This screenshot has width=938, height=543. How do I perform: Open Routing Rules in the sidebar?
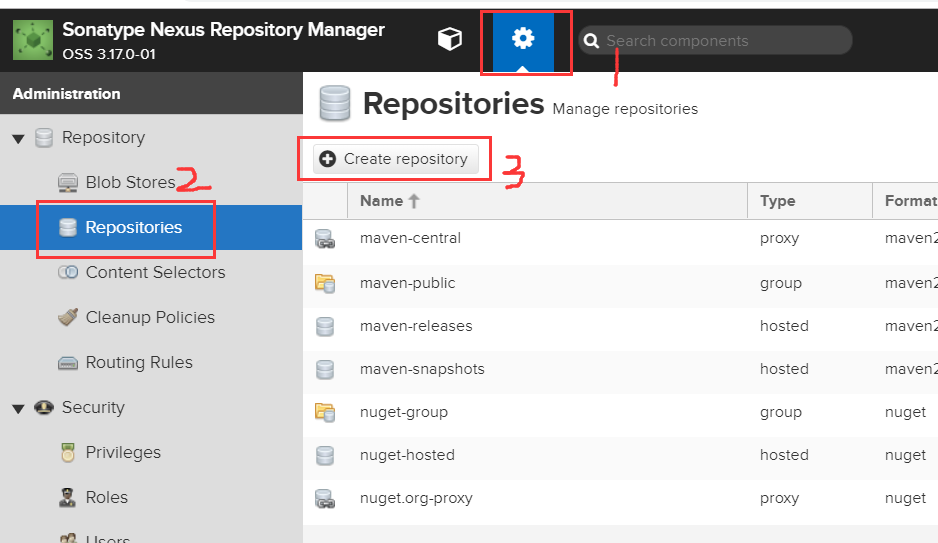coord(139,362)
